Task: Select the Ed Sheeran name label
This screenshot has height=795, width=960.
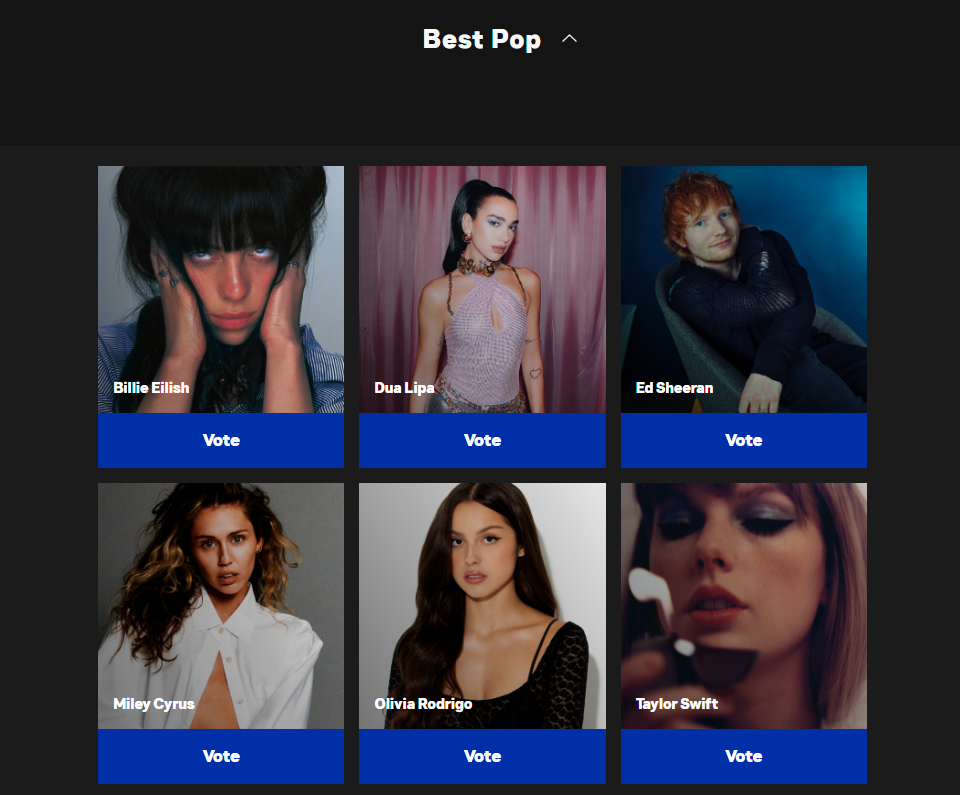Action: point(674,388)
